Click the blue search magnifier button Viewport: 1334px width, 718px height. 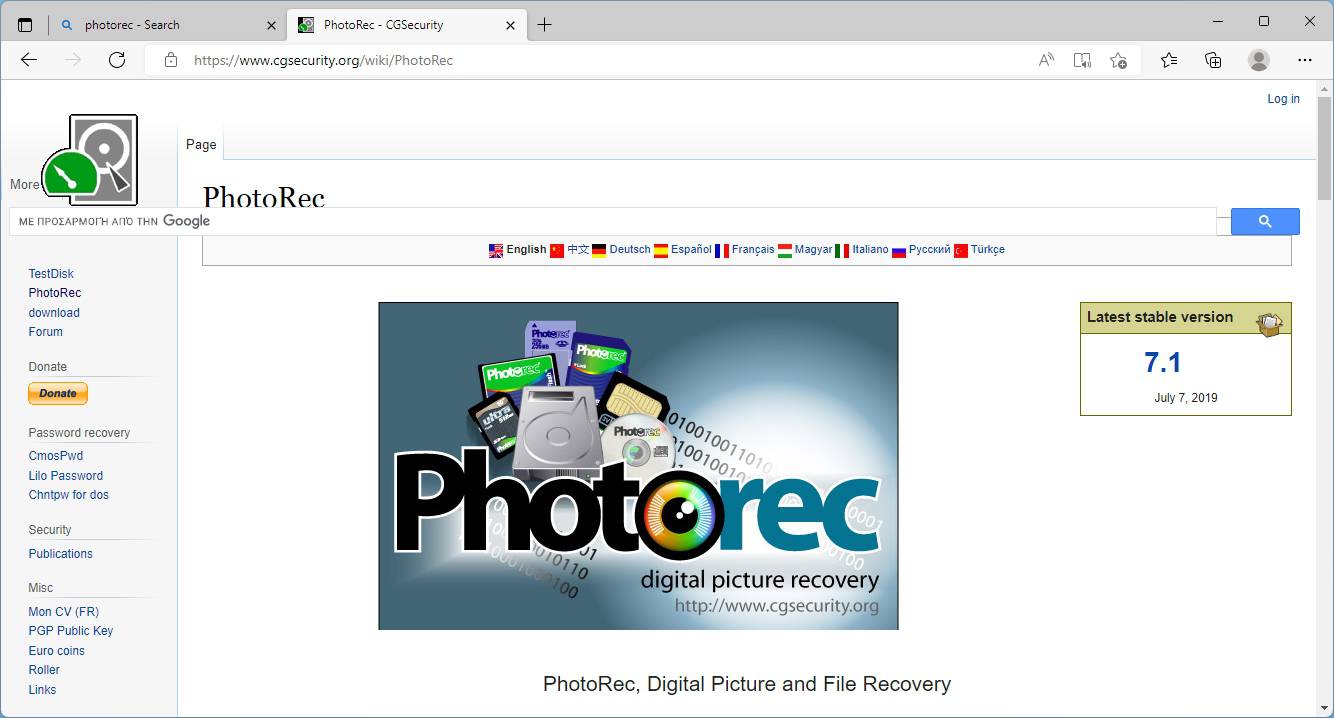(1265, 221)
